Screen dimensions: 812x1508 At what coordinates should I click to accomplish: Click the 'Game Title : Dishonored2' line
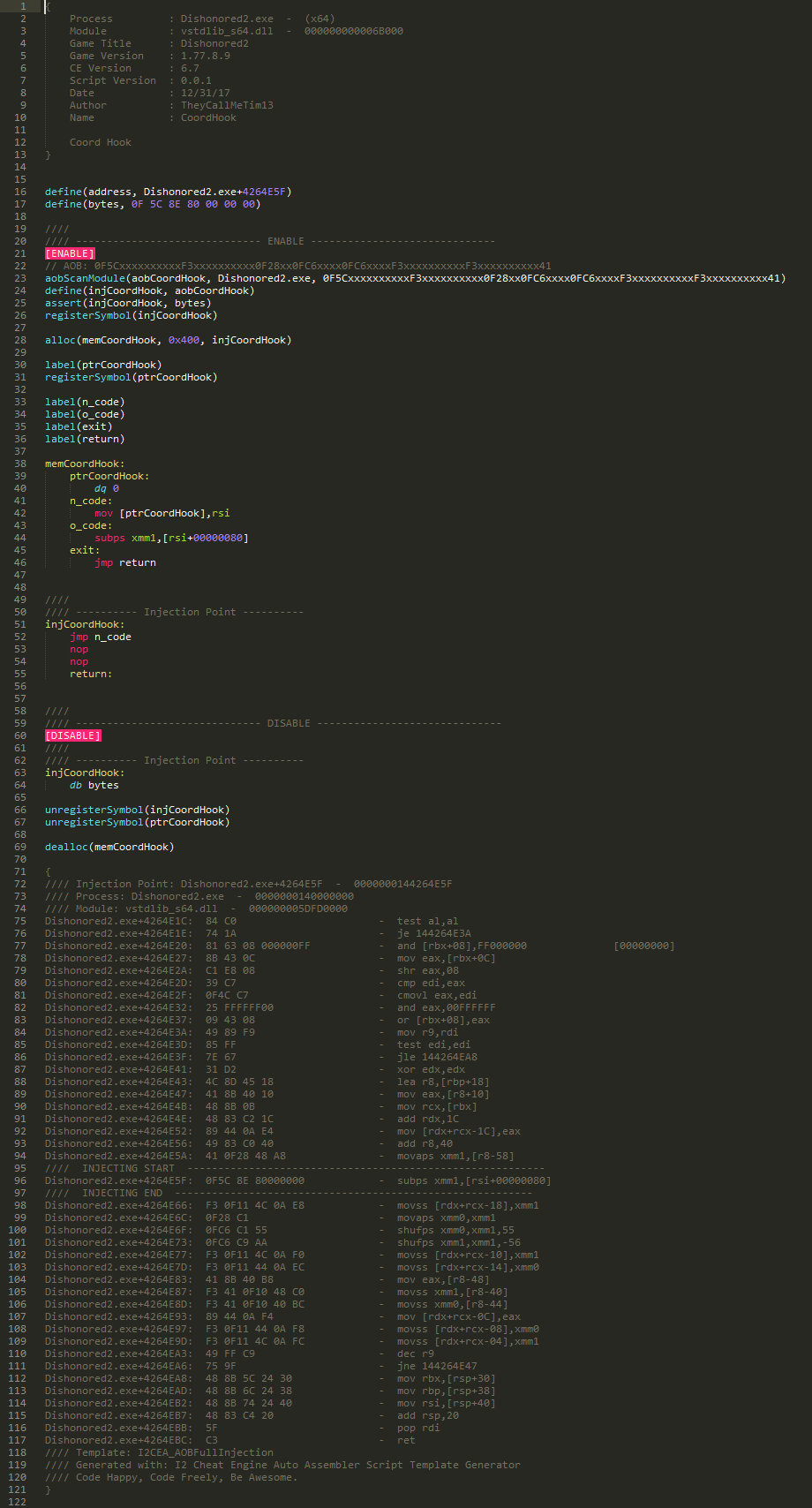click(159, 43)
